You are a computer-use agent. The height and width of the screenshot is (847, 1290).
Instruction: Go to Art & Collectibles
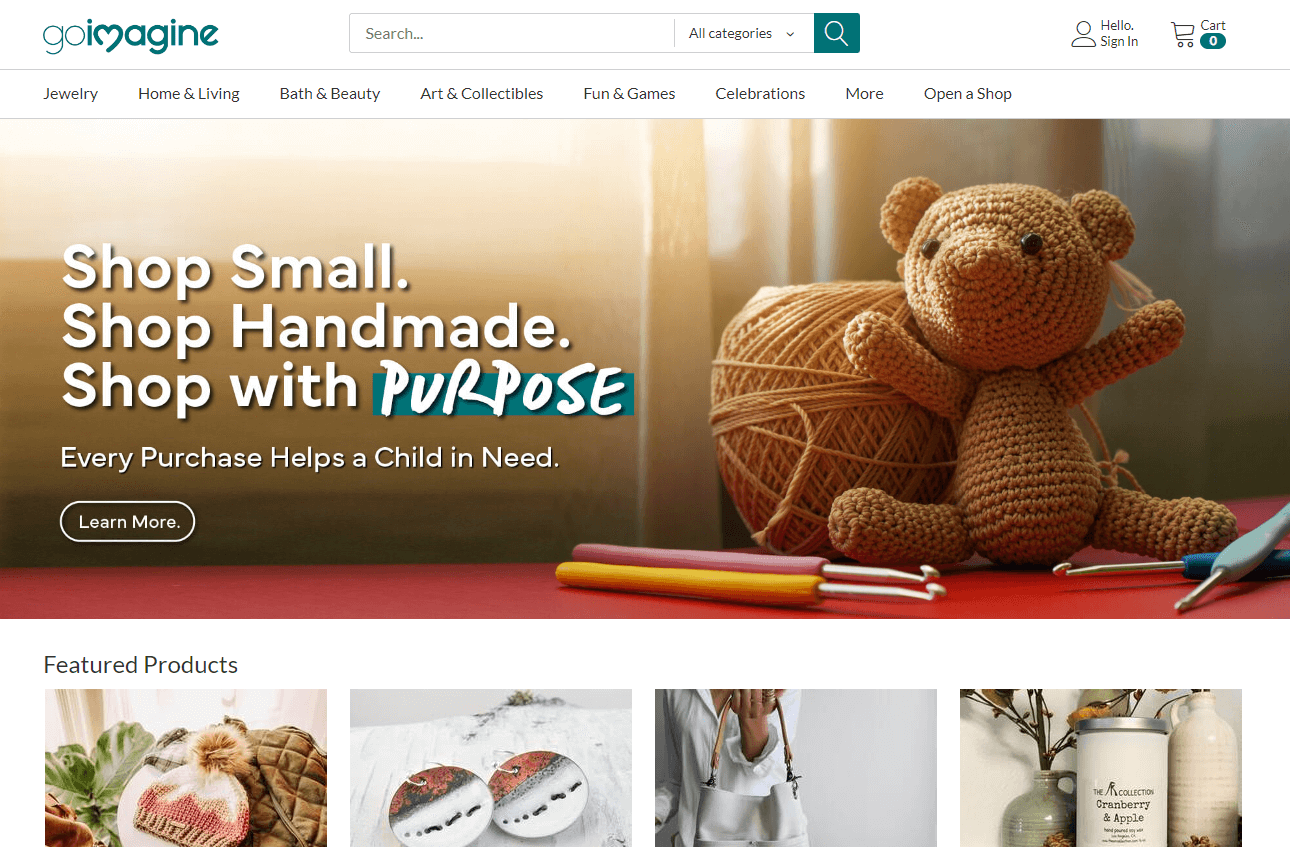482,94
